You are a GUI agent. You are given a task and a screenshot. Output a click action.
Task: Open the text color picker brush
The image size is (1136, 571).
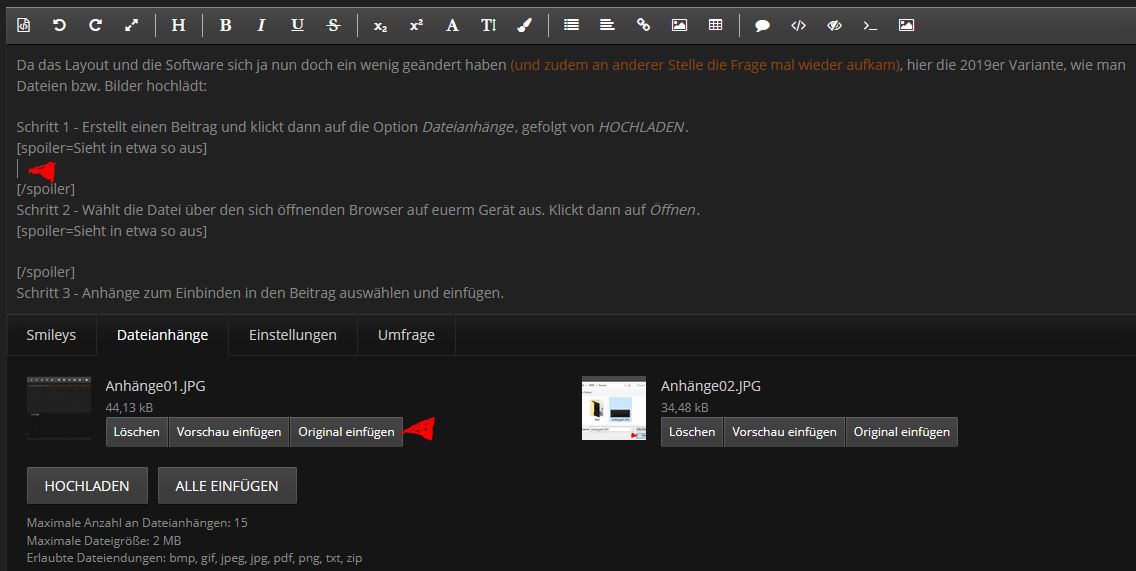point(524,25)
